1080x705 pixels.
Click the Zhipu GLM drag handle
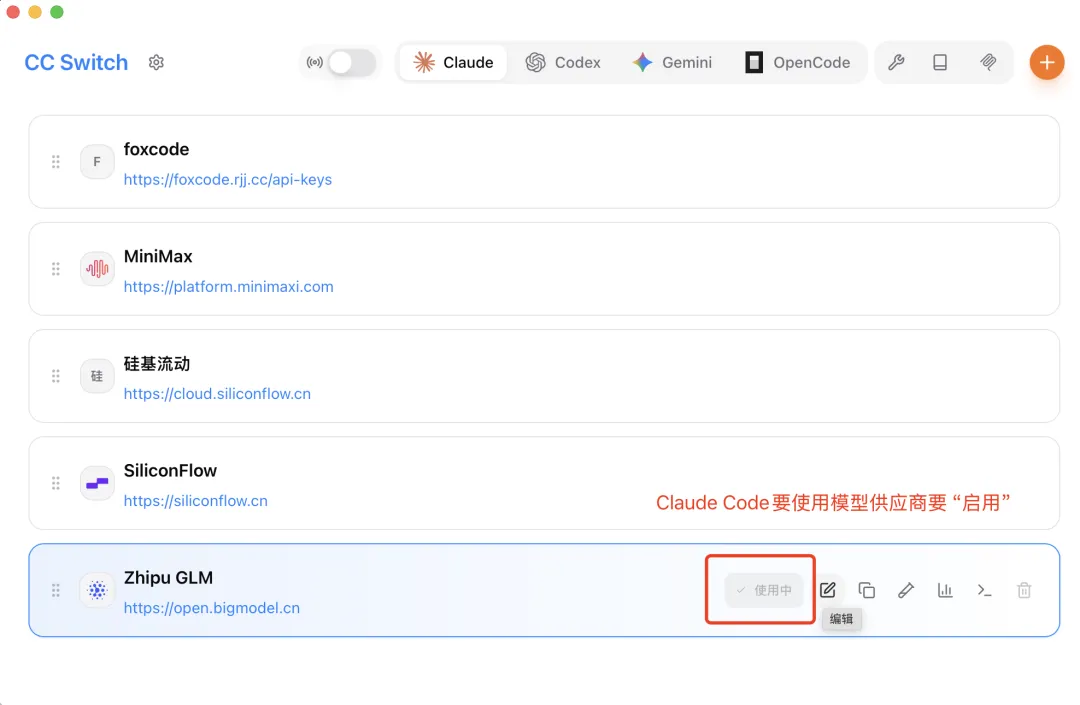pos(56,590)
